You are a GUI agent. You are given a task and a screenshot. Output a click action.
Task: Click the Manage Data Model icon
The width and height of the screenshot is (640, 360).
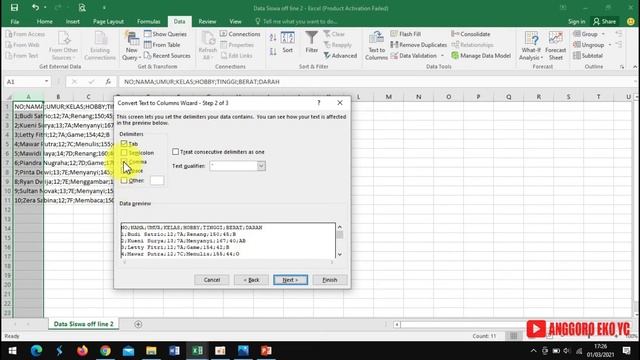[455, 56]
